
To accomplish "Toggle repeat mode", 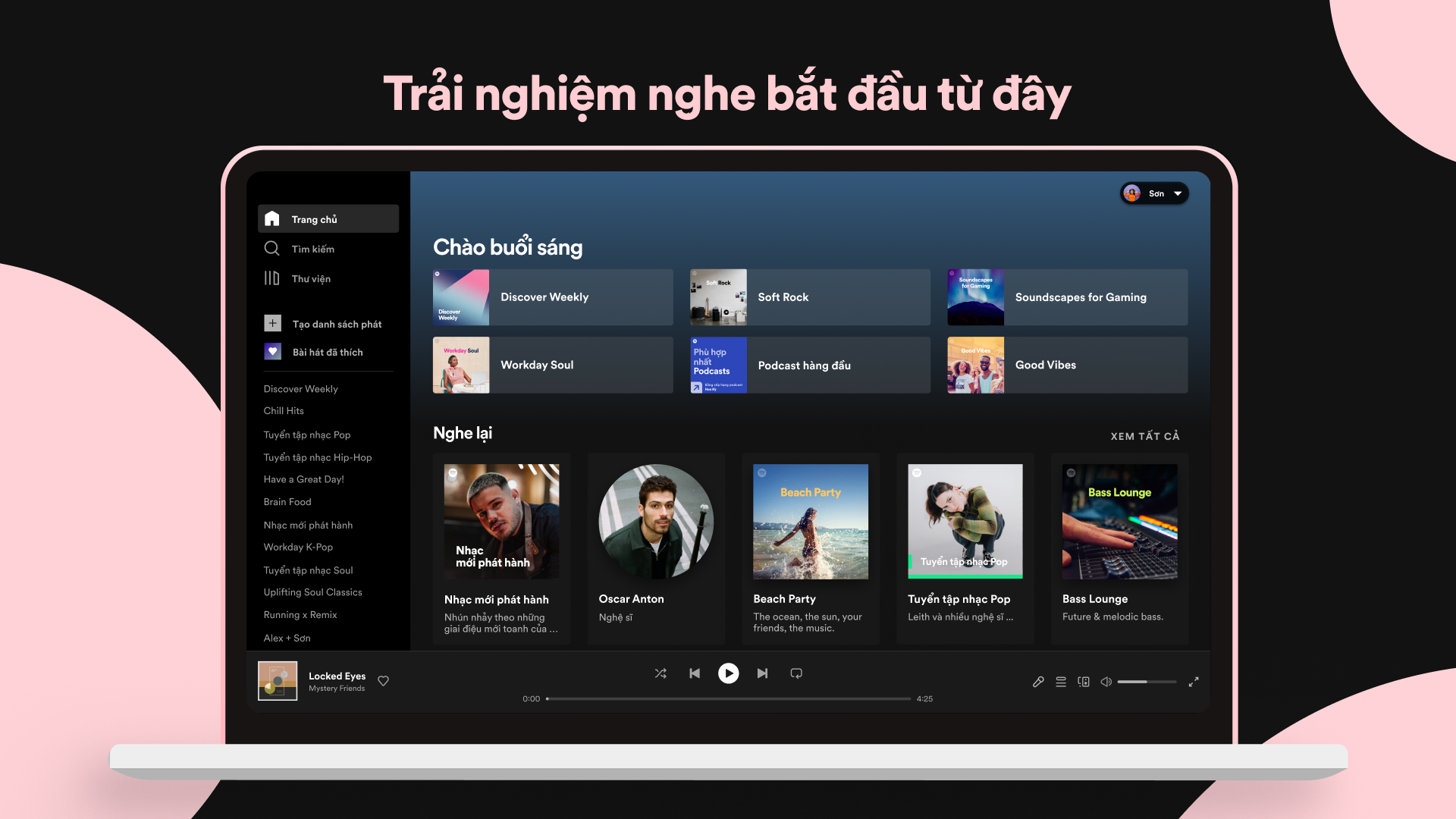I will tap(796, 673).
